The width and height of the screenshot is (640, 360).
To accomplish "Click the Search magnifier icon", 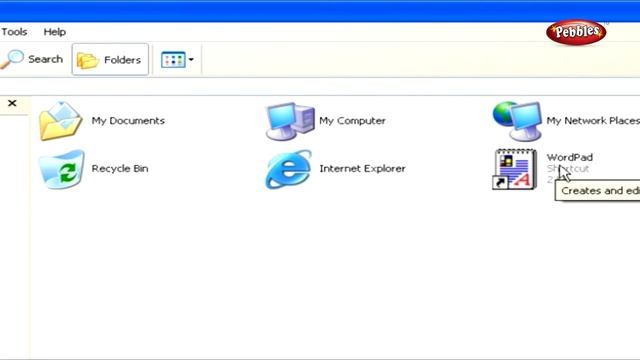I will (x=12, y=60).
